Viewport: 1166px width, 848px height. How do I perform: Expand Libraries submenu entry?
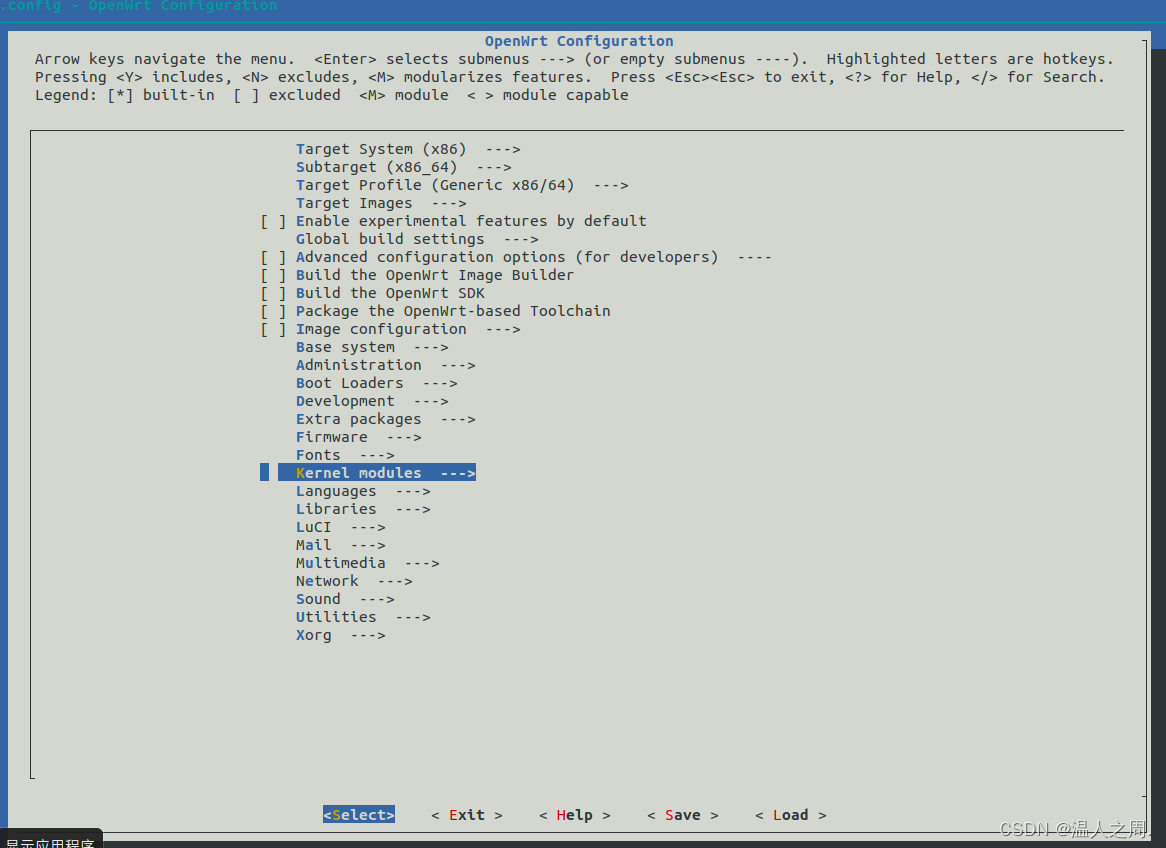coord(363,510)
